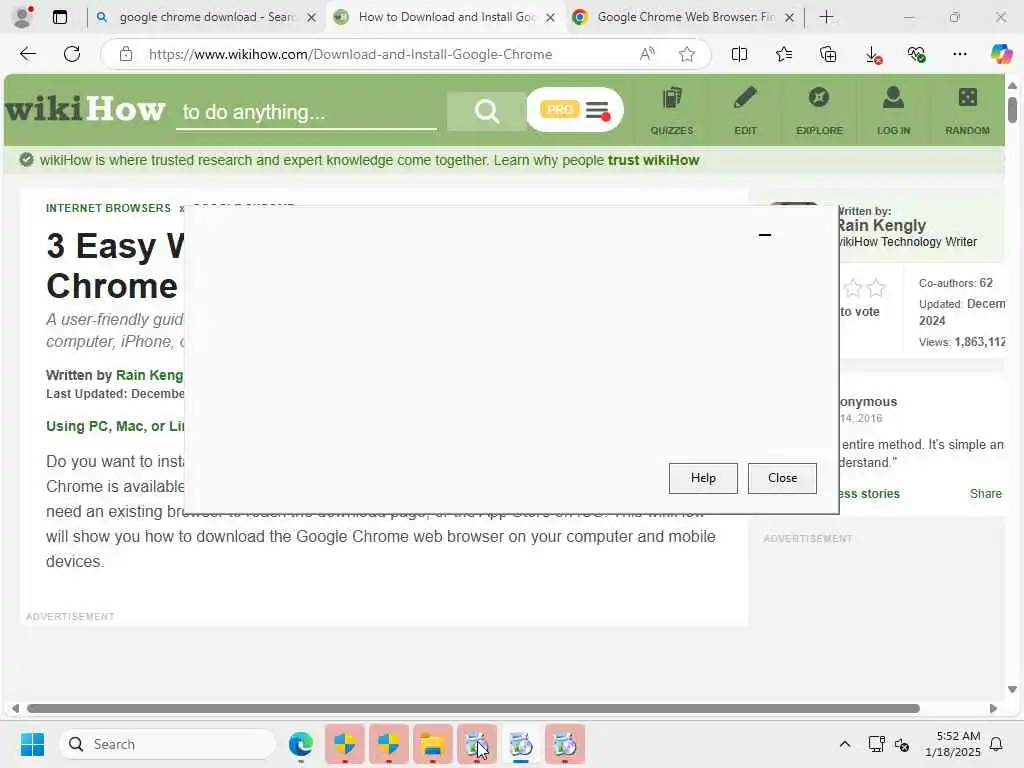Add this page to favorites
The width and height of the screenshot is (1024, 768).
pos(686,54)
